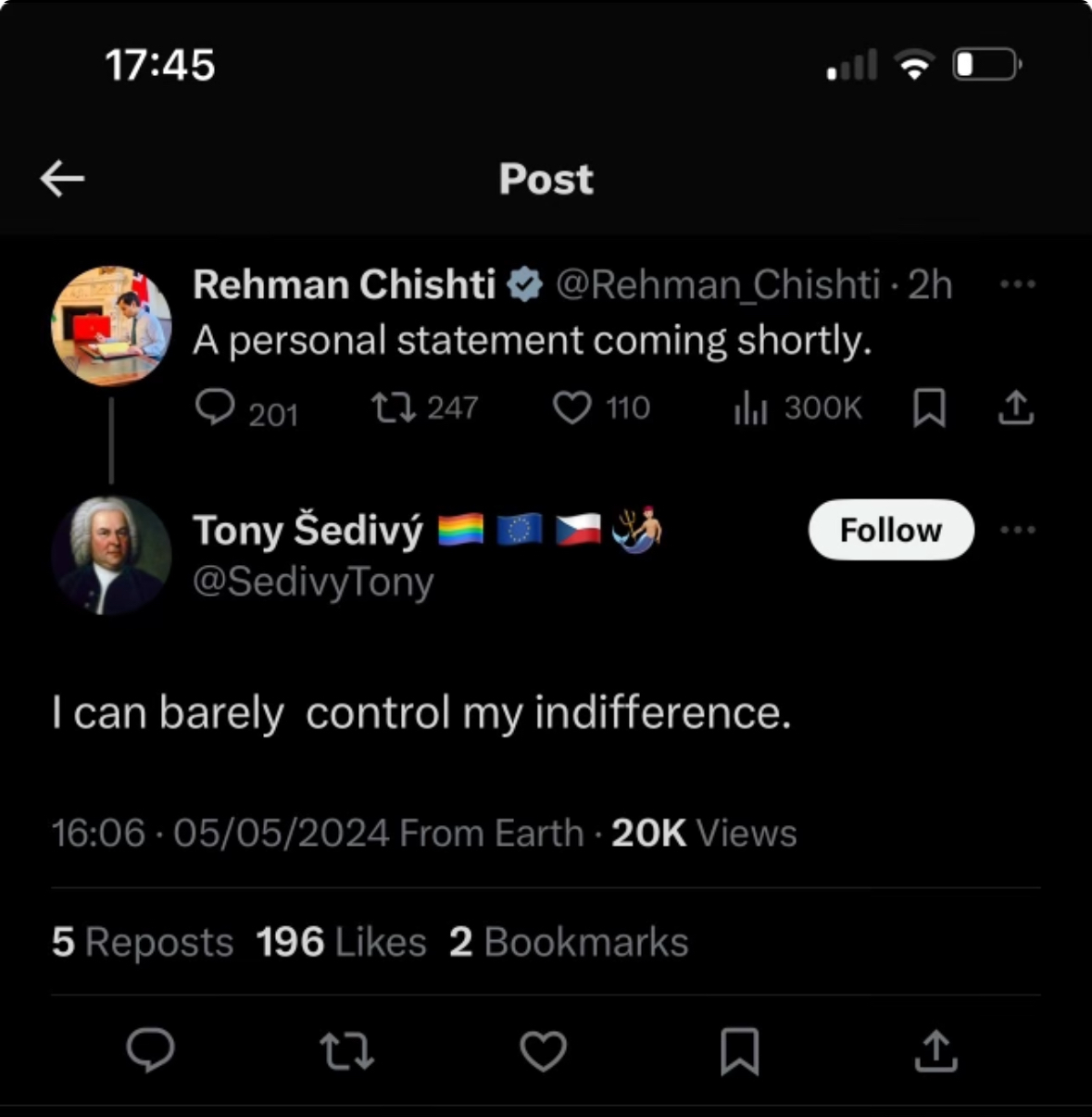Repost using the bottom action bar icon
Screen dimensions: 1092x1117
pos(346,1051)
